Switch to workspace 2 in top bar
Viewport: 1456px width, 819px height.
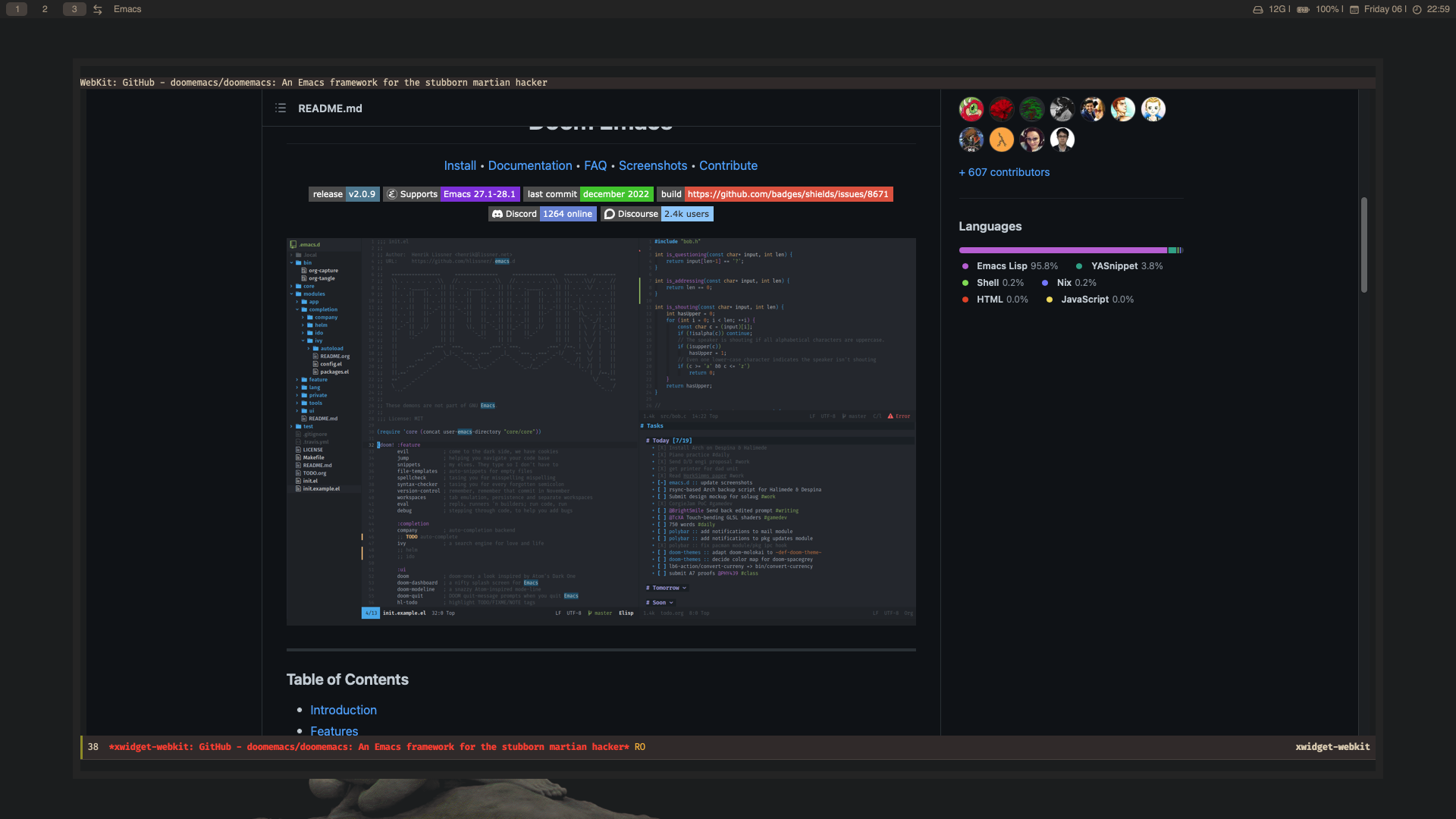pos(45,9)
